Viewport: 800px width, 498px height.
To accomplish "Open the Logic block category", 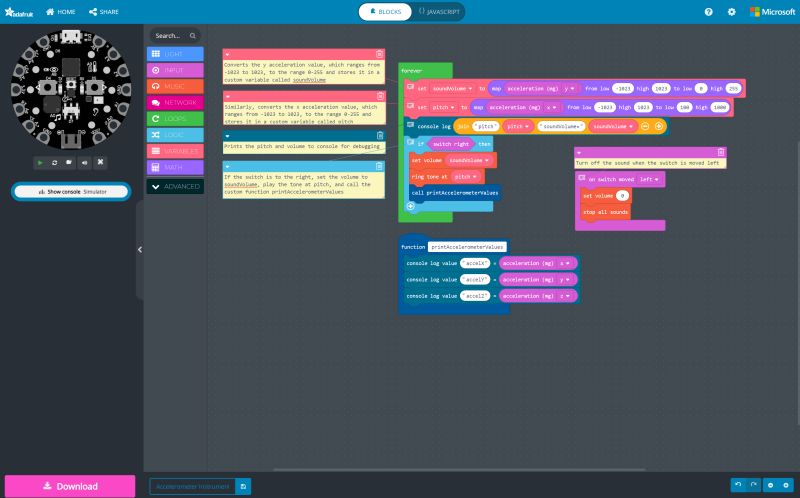I will (175, 135).
